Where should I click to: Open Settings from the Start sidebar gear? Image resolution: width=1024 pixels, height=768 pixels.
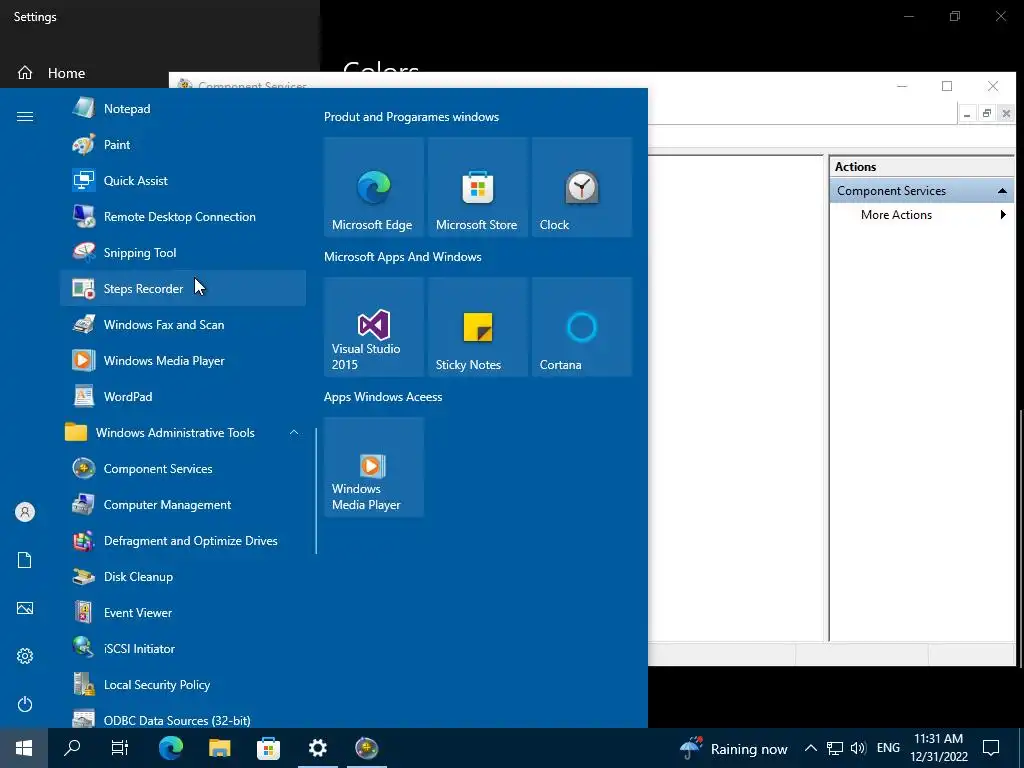(25, 656)
